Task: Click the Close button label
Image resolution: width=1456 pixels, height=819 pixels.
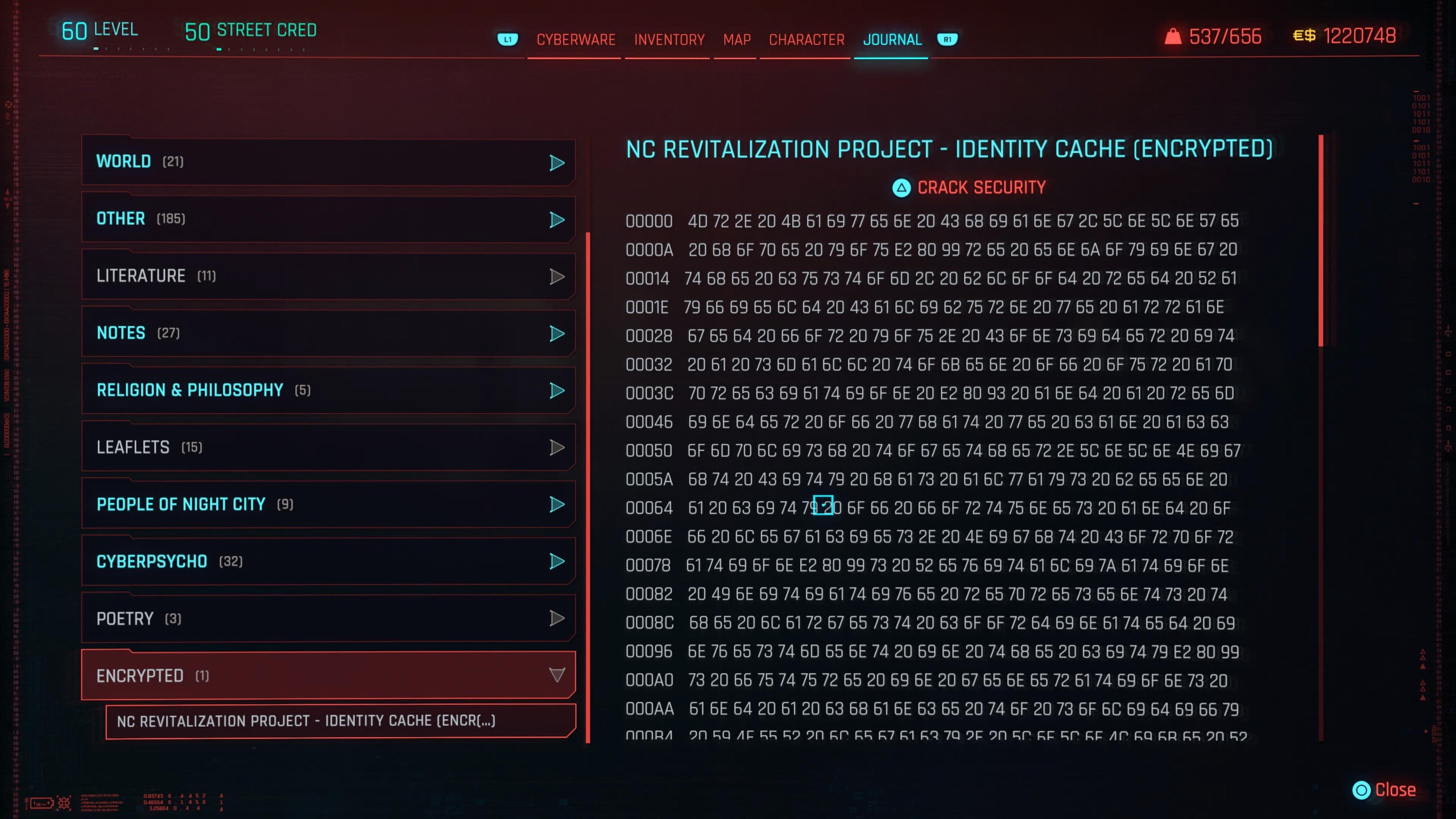Action: pyautogui.click(x=1395, y=790)
